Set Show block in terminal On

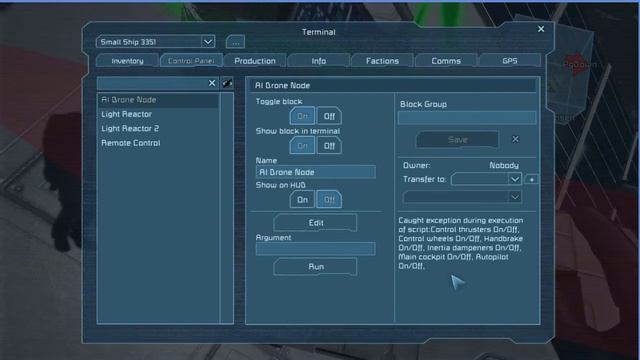[302, 146]
